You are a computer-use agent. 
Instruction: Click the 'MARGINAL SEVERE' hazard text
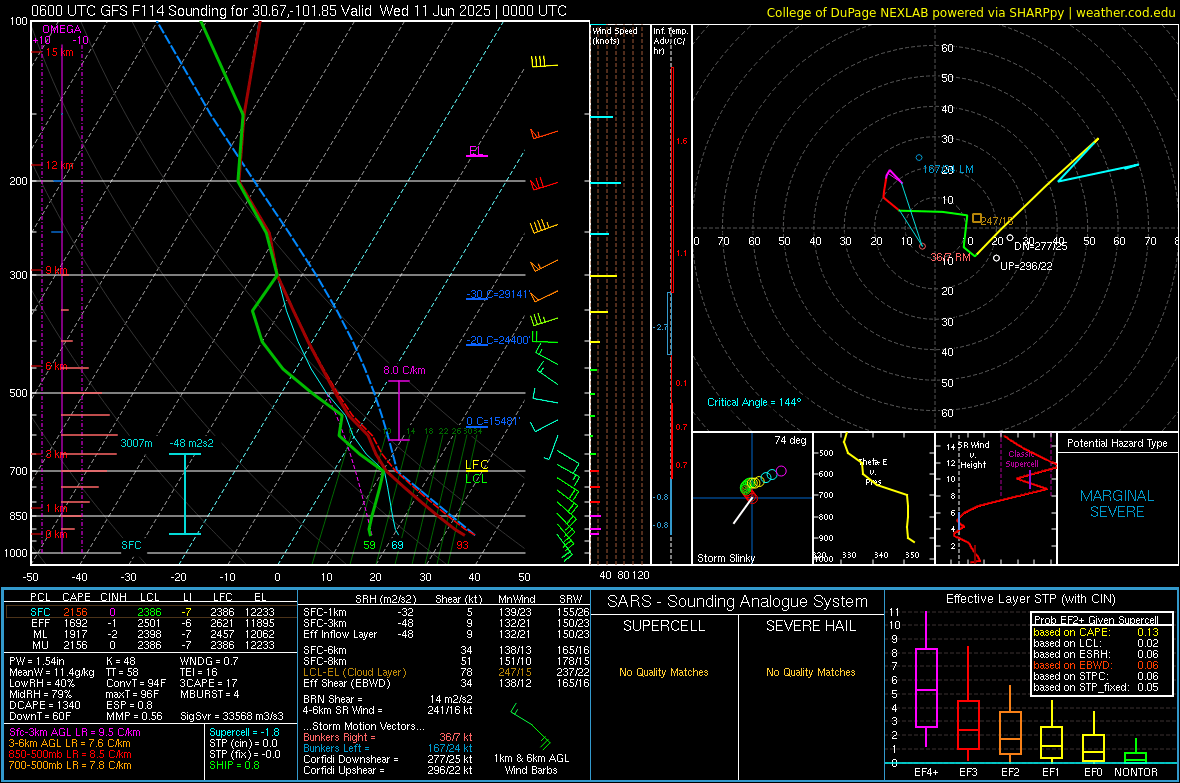click(x=1118, y=504)
